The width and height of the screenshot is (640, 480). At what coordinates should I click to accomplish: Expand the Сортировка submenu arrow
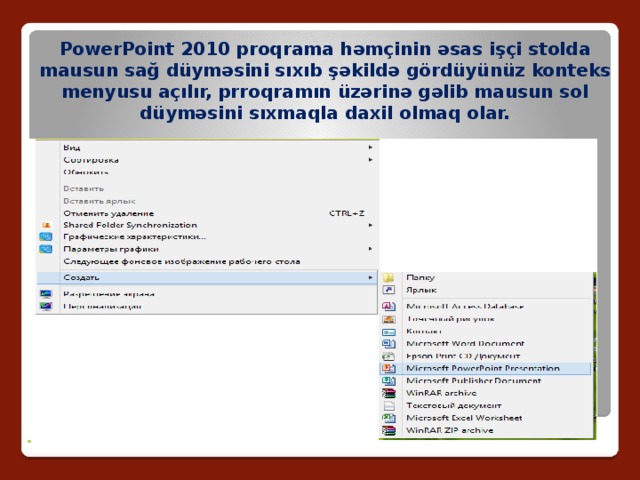(370, 160)
